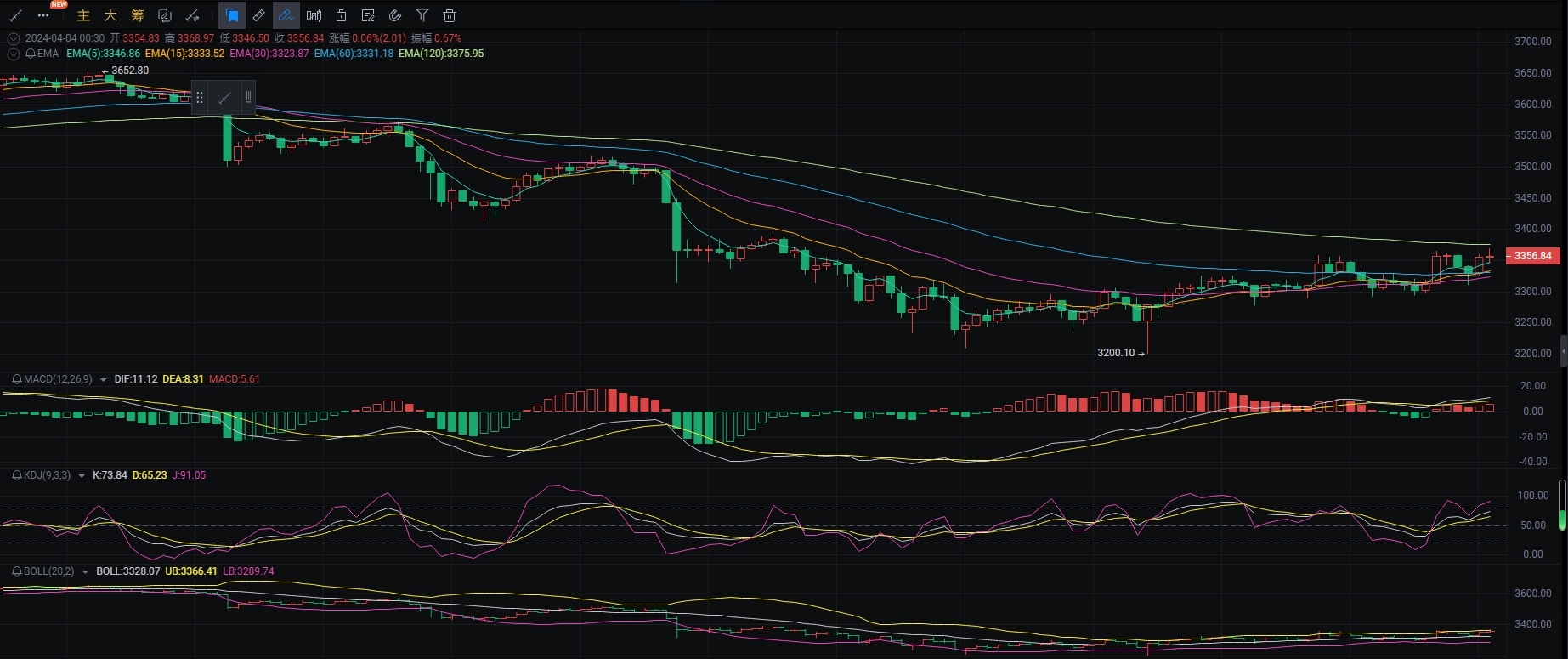Collapse the EMA indicator row chevron
Viewport: 1568px width, 659px height.
coord(13,54)
